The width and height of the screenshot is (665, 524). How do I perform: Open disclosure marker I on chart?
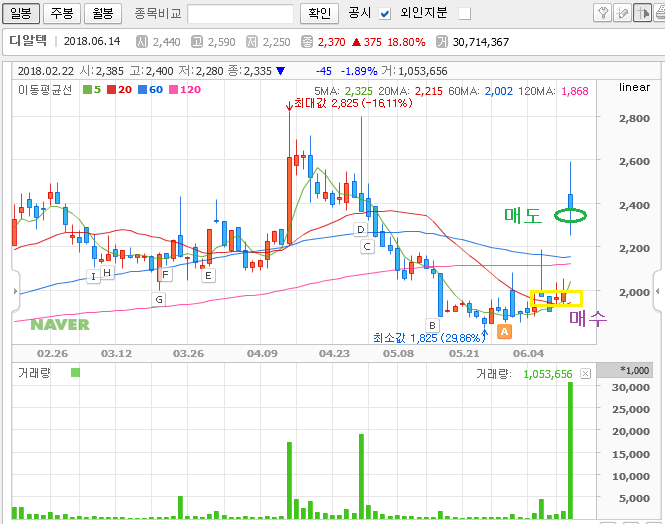(93, 277)
